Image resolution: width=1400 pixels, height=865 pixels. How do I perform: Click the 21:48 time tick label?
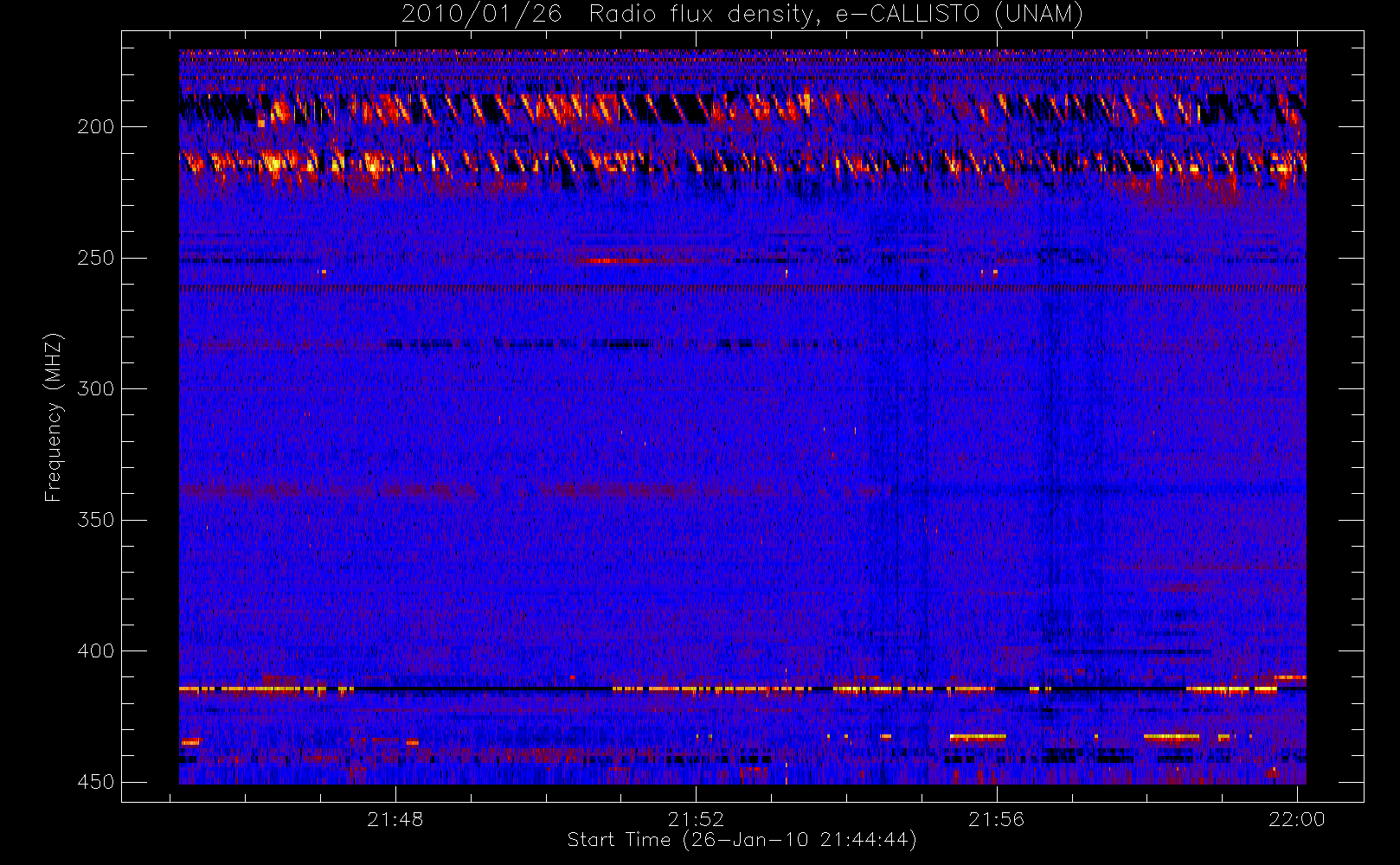(395, 819)
